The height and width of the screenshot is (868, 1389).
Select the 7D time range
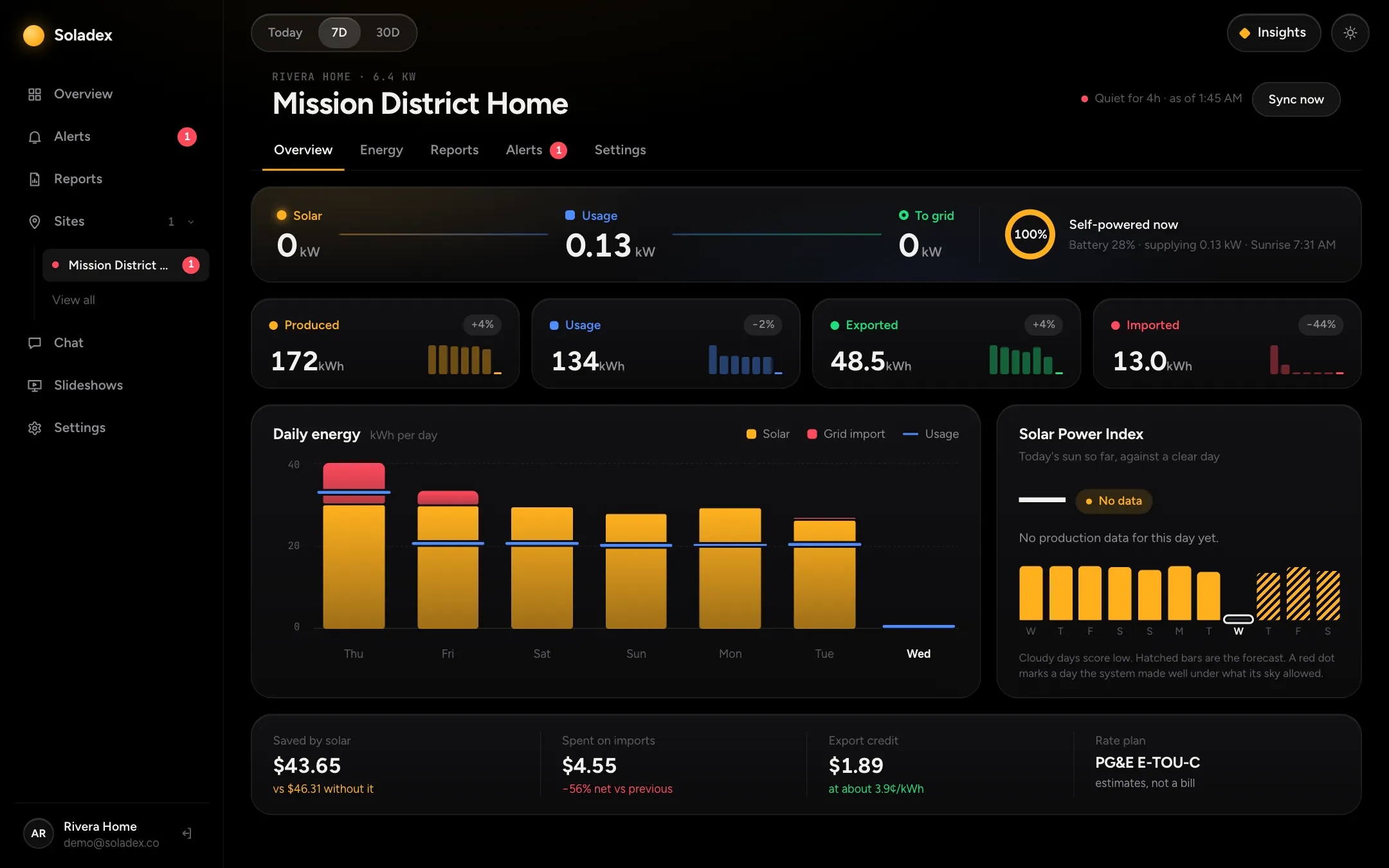[339, 33]
